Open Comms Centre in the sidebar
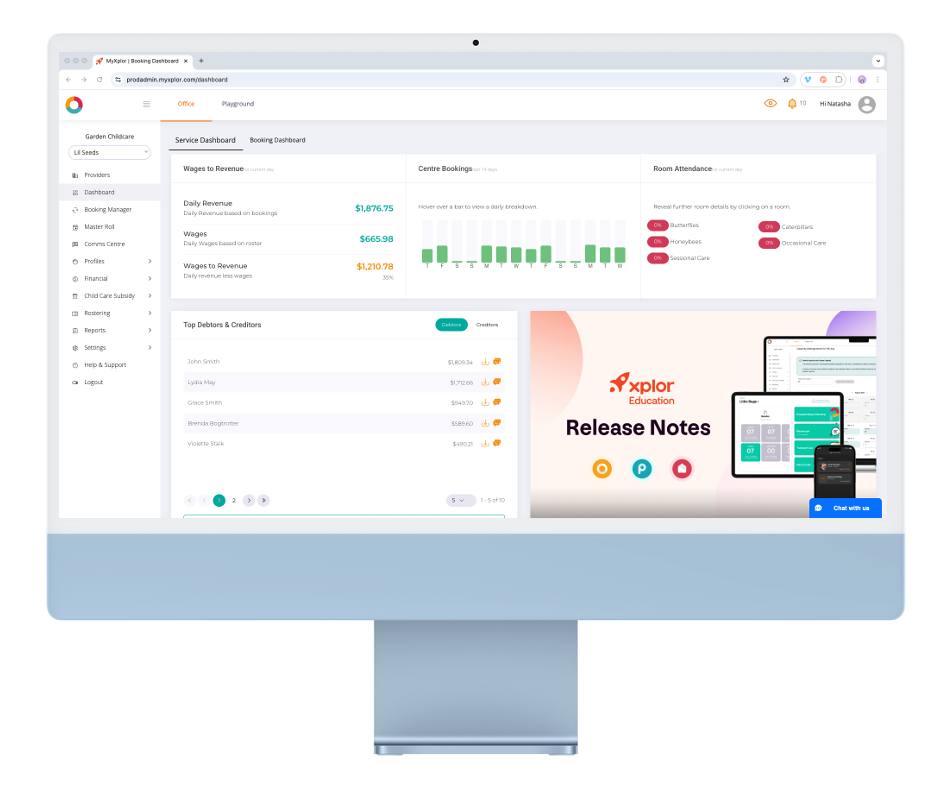This screenshot has width=952, height=799. (110, 244)
